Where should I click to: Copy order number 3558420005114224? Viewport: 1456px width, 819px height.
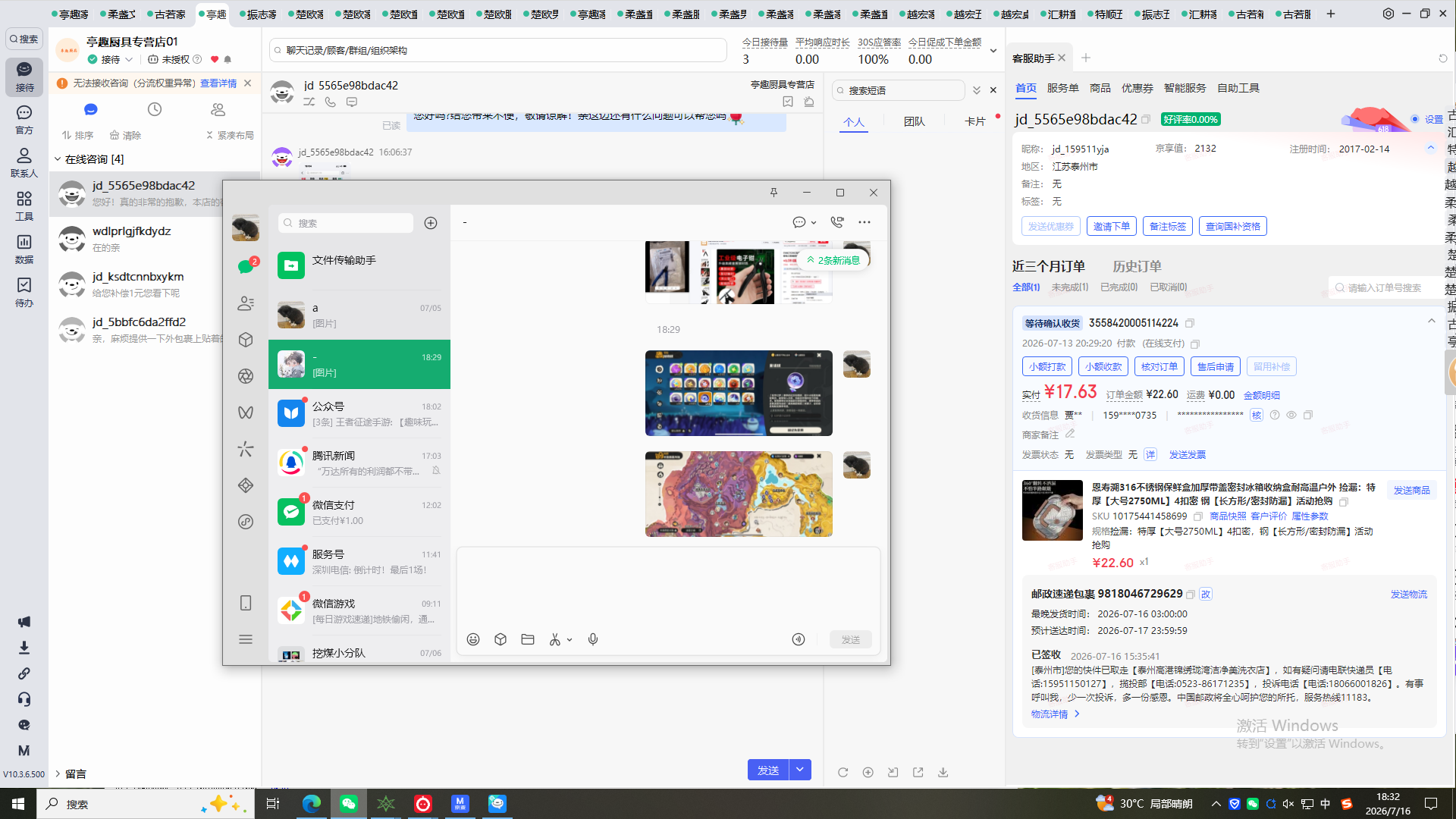[x=1190, y=323]
